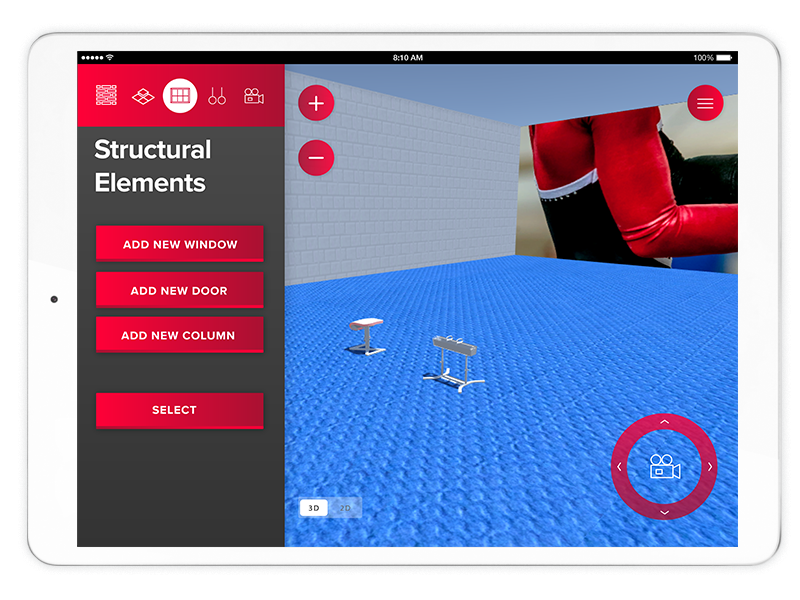The height and width of the screenshot is (600, 800).
Task: Tap the Structural Elements heading
Action: 152,166
